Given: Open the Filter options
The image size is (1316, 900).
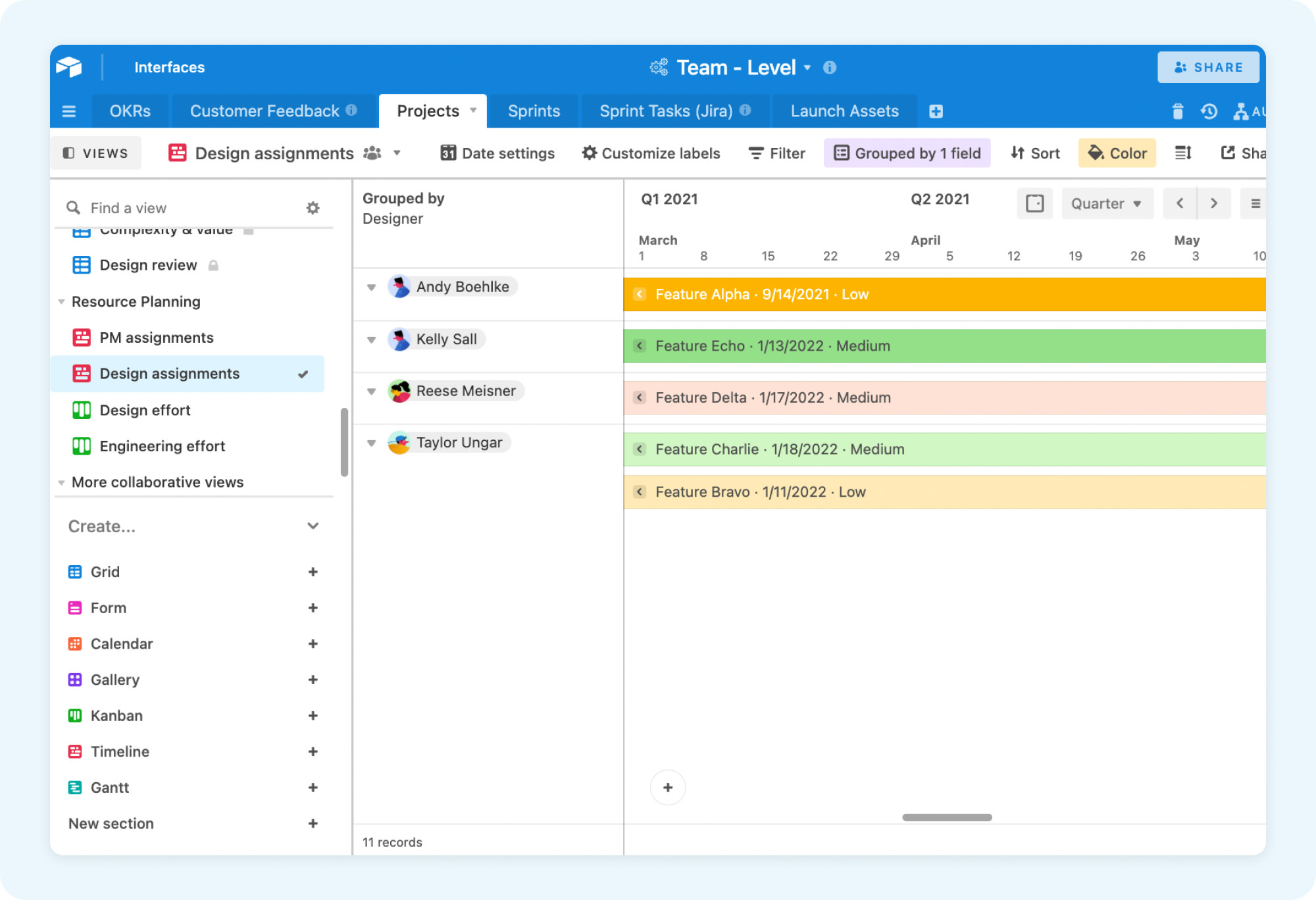Looking at the screenshot, I should pos(777,153).
